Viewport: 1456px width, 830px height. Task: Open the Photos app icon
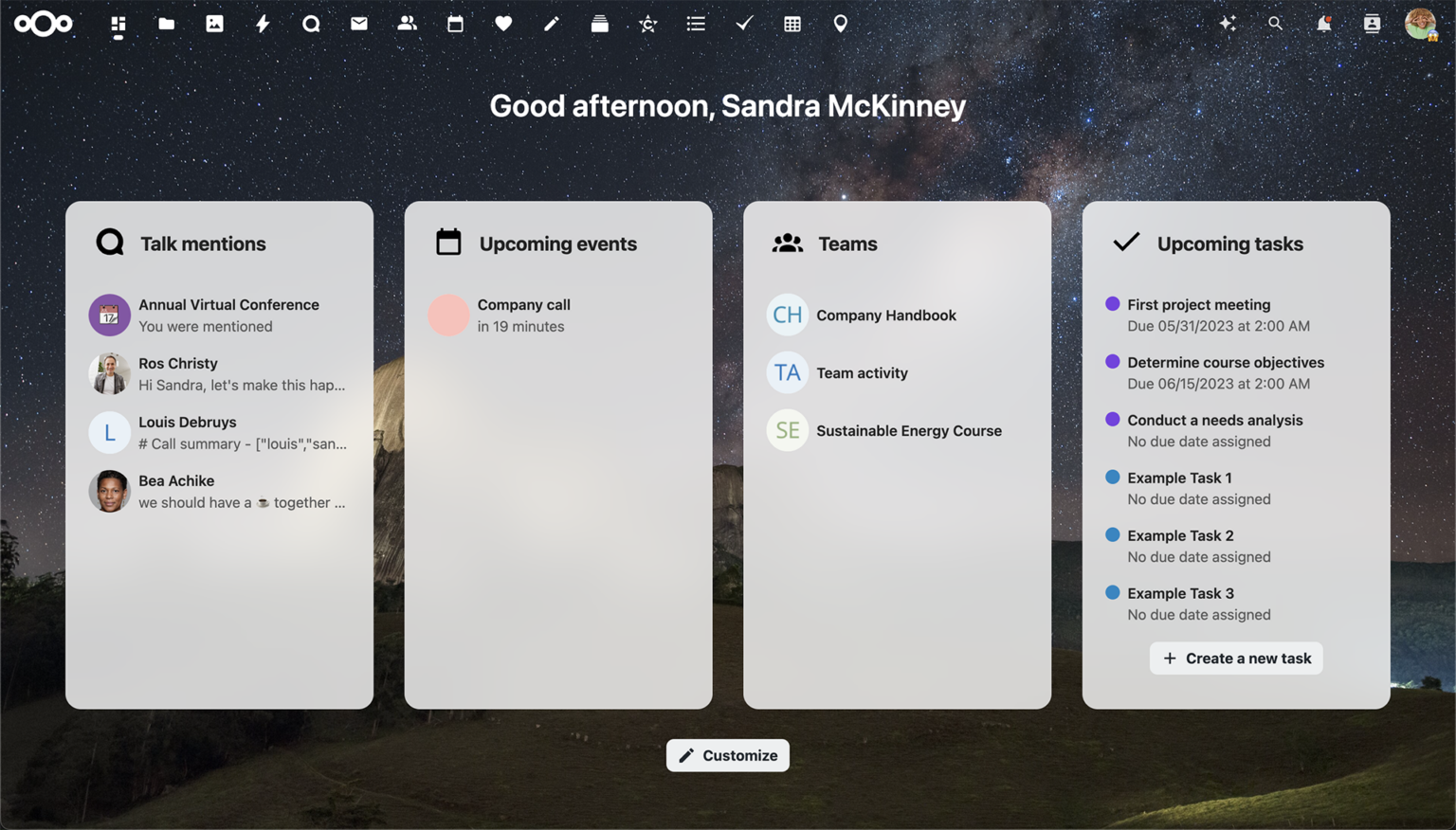pos(215,24)
